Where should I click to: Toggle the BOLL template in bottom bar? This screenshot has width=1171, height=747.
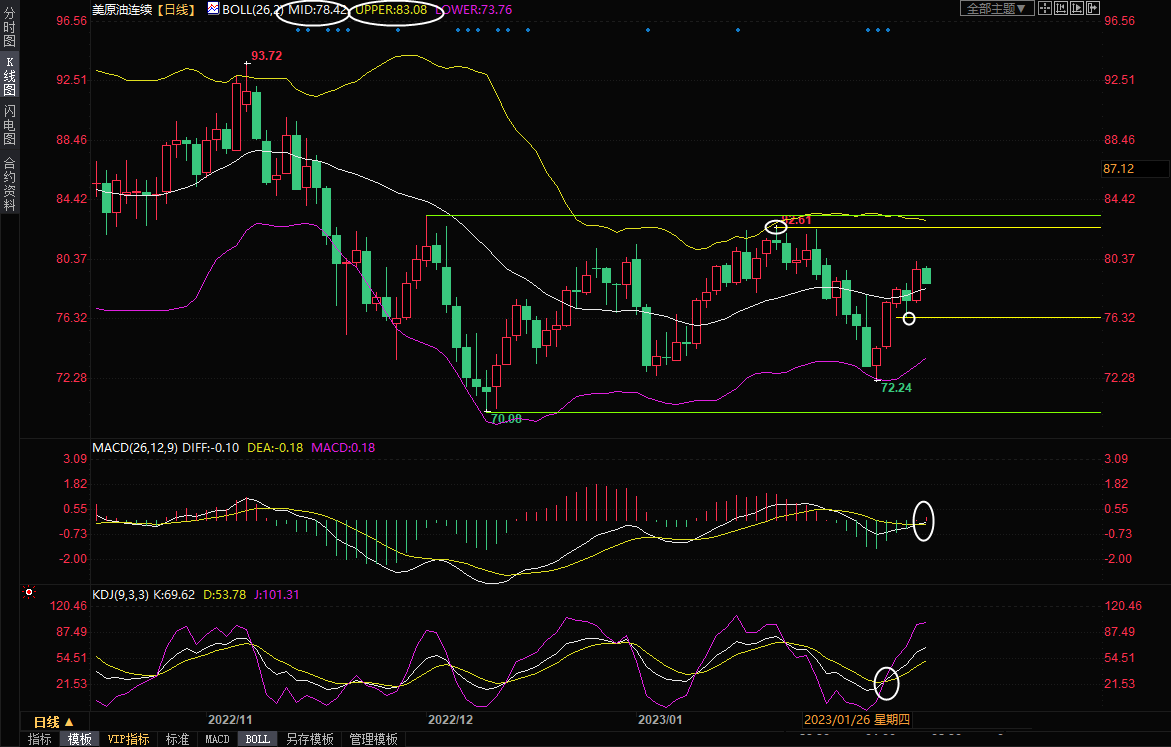point(257,739)
